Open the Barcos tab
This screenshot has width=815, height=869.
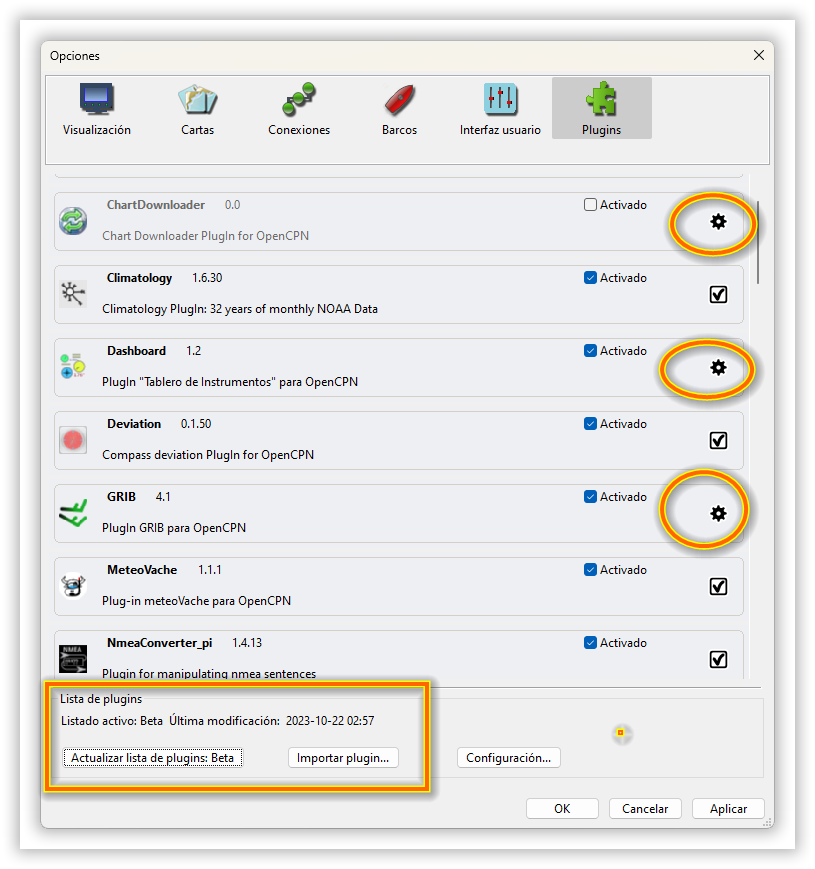pos(399,109)
